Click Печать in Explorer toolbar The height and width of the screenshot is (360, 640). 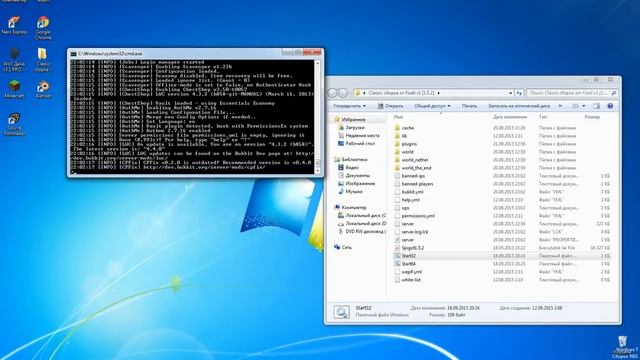point(469,106)
